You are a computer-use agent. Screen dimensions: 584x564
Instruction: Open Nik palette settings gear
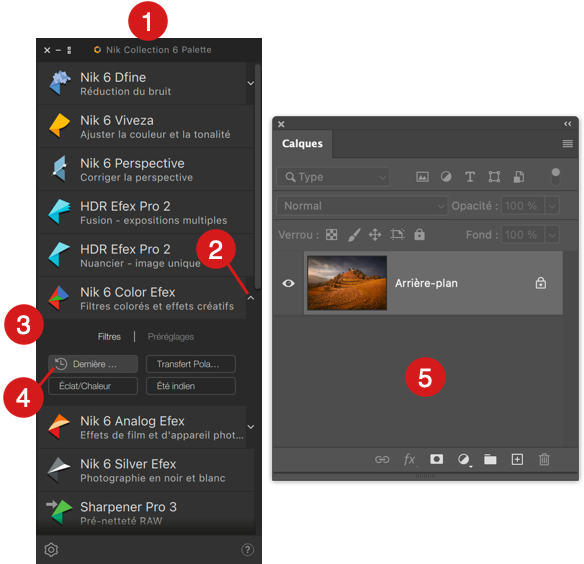click(x=51, y=550)
